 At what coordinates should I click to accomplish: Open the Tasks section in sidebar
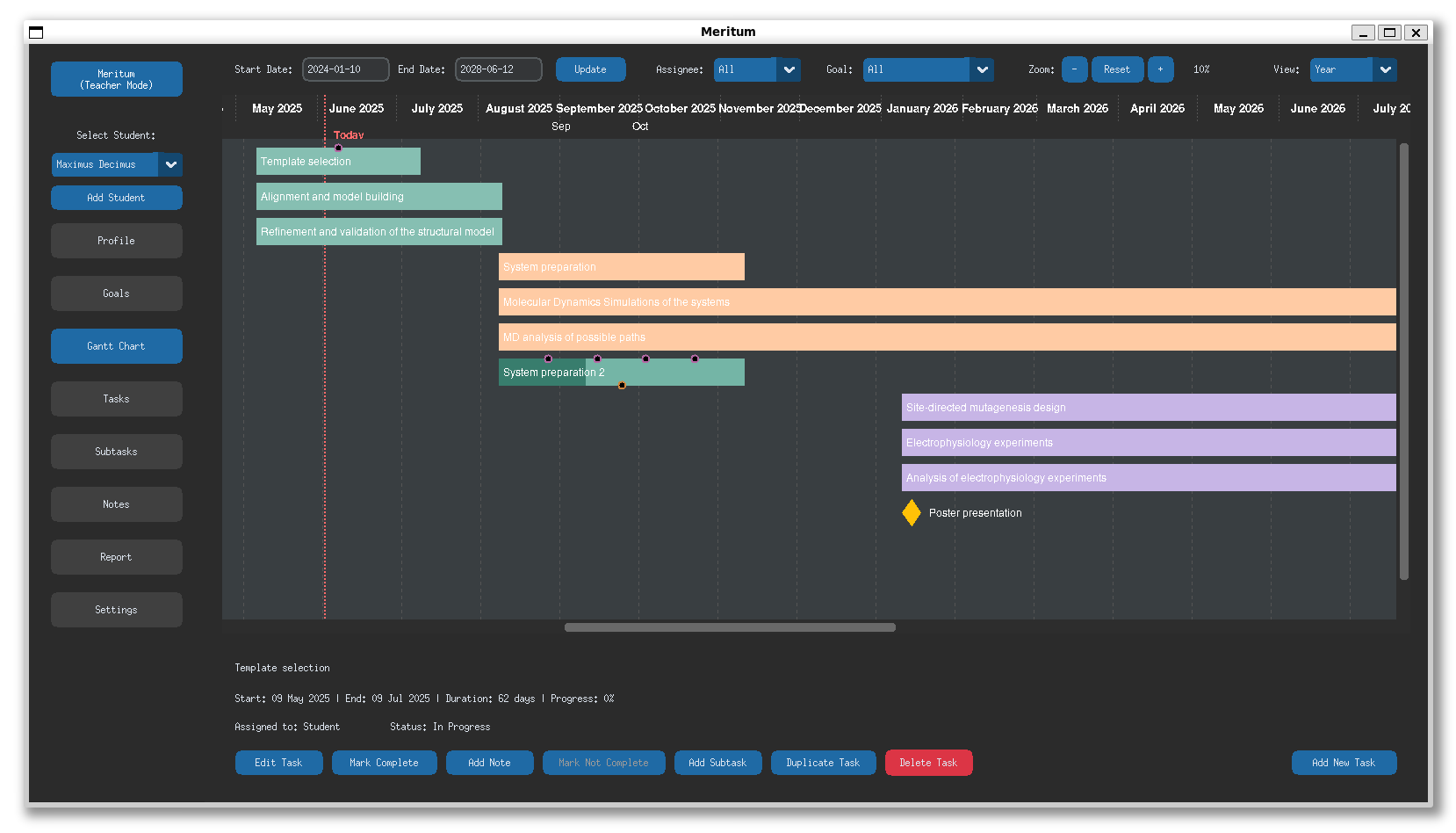tap(117, 399)
